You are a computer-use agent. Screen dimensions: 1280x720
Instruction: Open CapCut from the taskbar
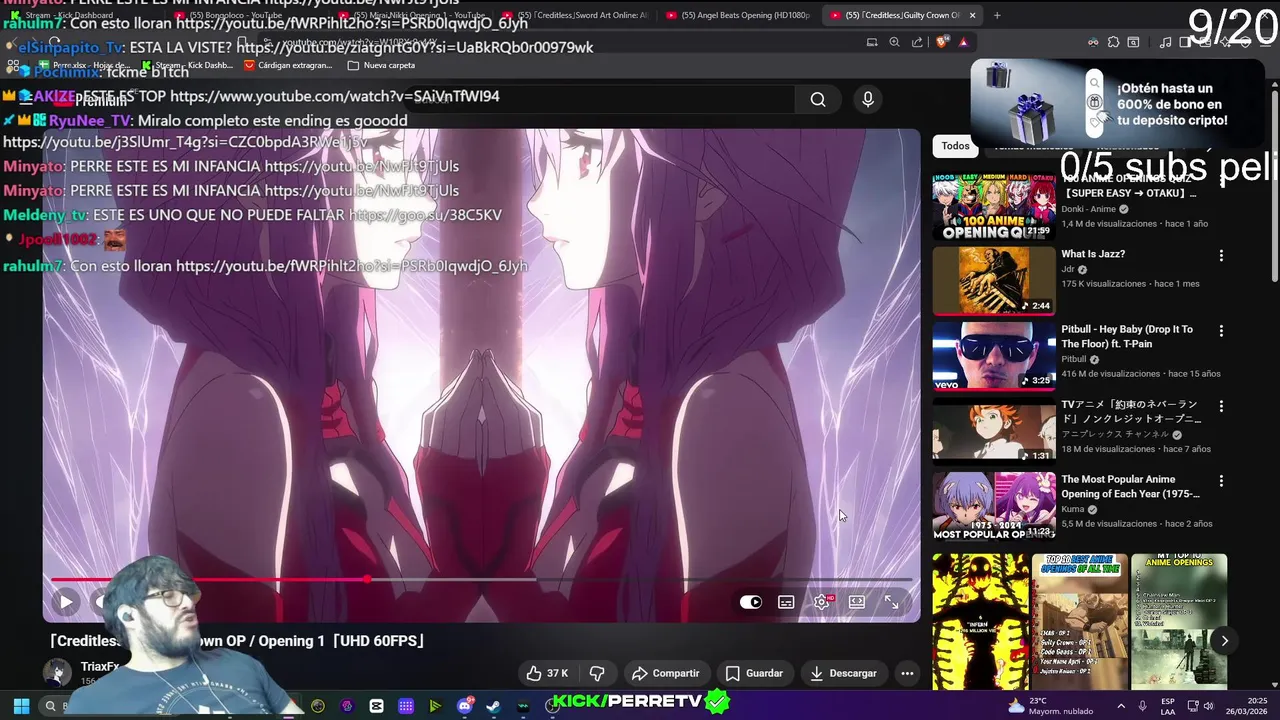pos(376,706)
